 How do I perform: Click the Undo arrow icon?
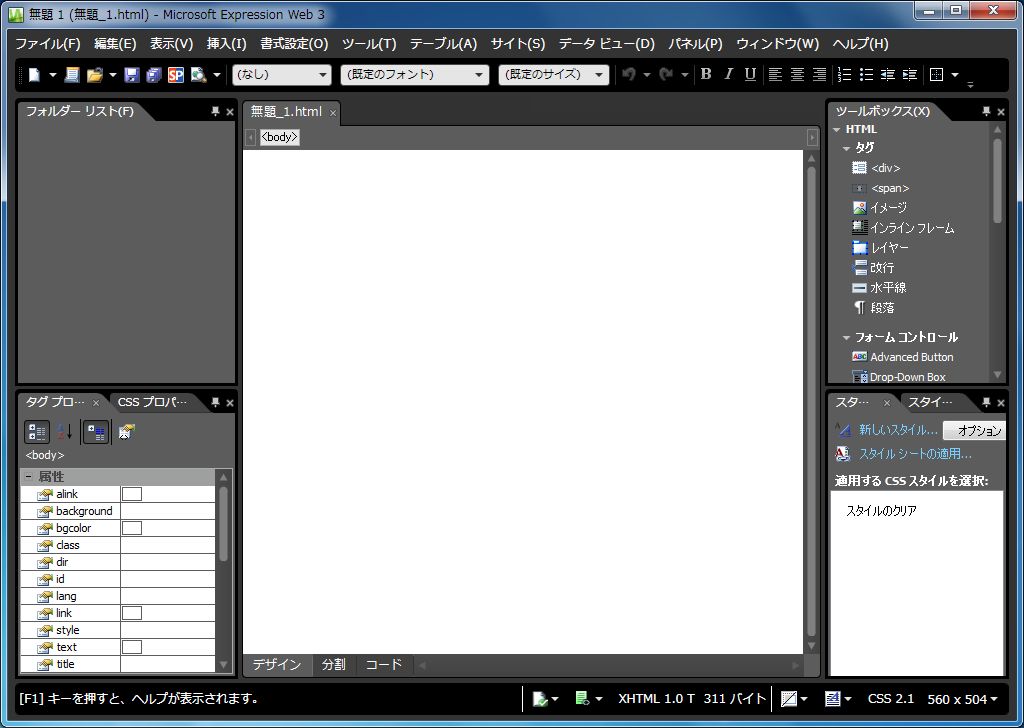point(629,74)
